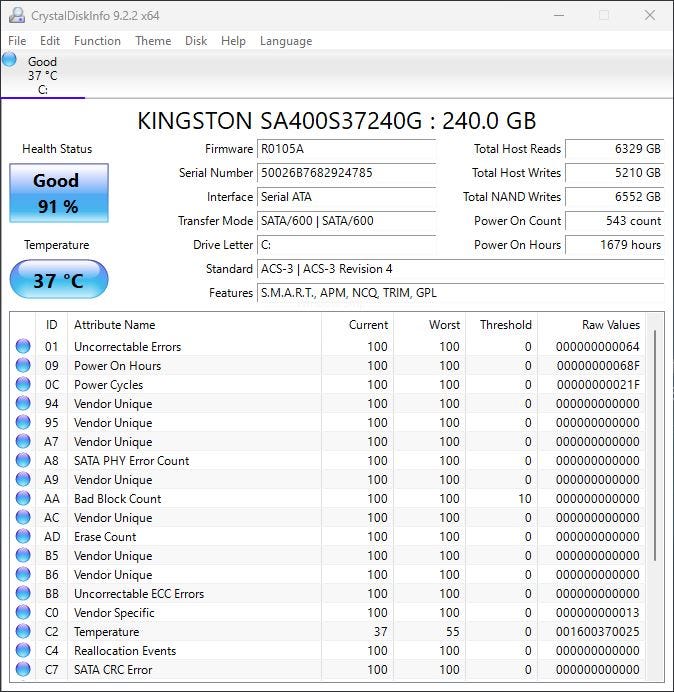674x692 pixels.
Task: Click the Serial Number field
Action: pyautogui.click(x=346, y=173)
